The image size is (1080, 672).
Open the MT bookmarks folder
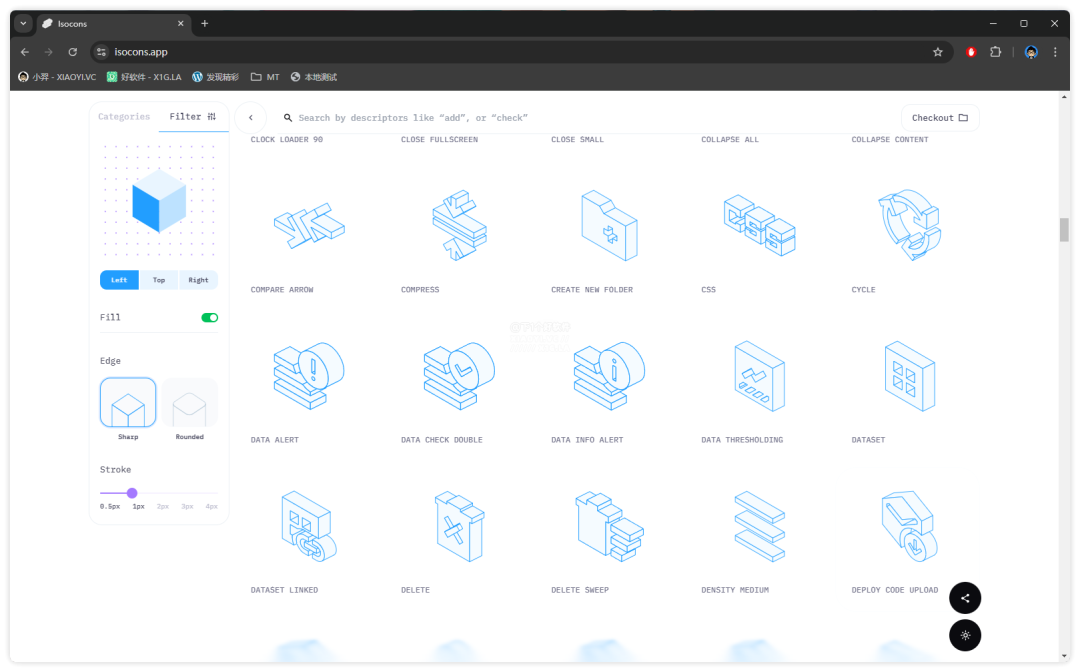265,77
